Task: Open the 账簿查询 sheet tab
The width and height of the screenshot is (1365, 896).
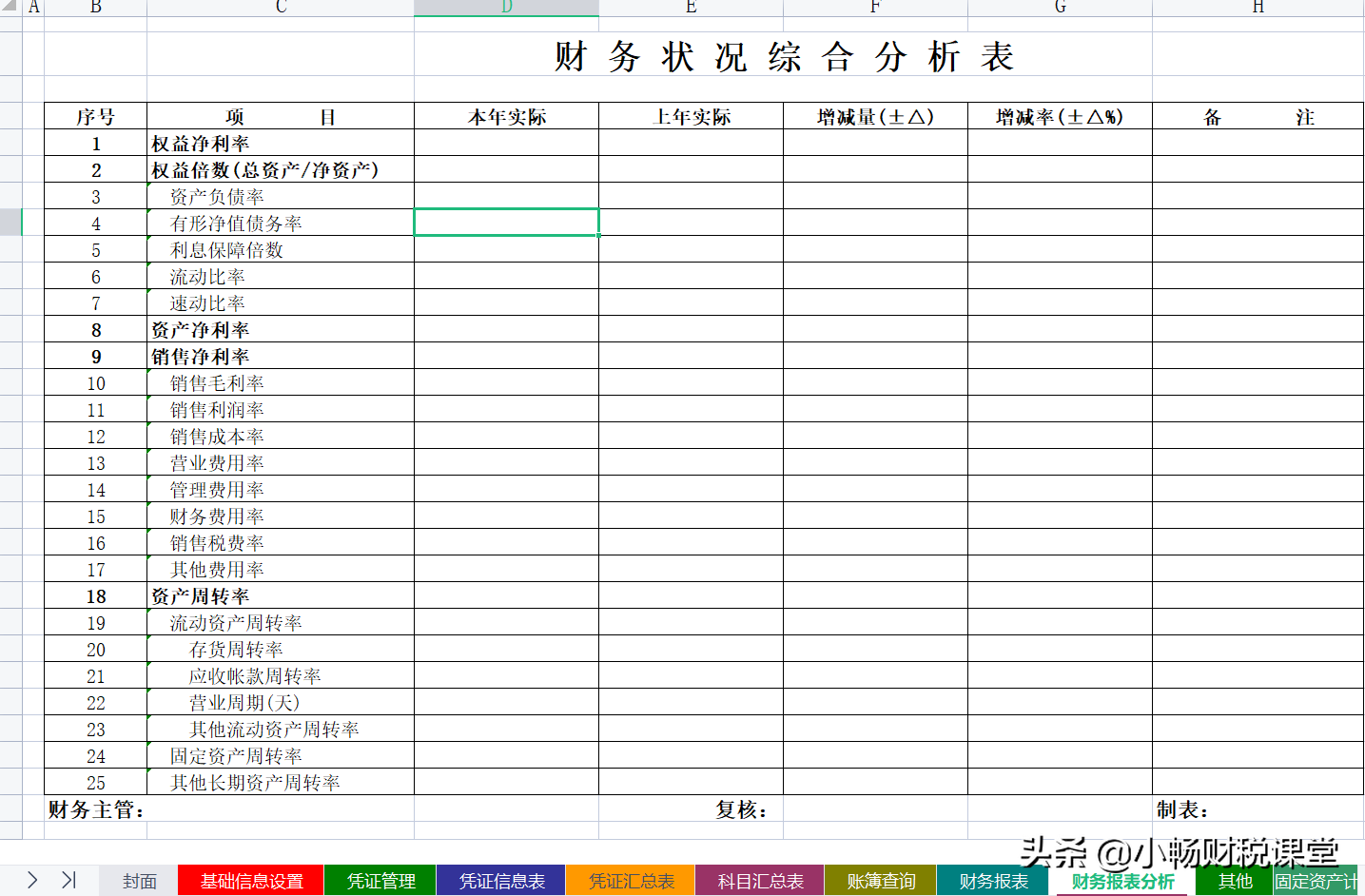Action: pos(879,882)
